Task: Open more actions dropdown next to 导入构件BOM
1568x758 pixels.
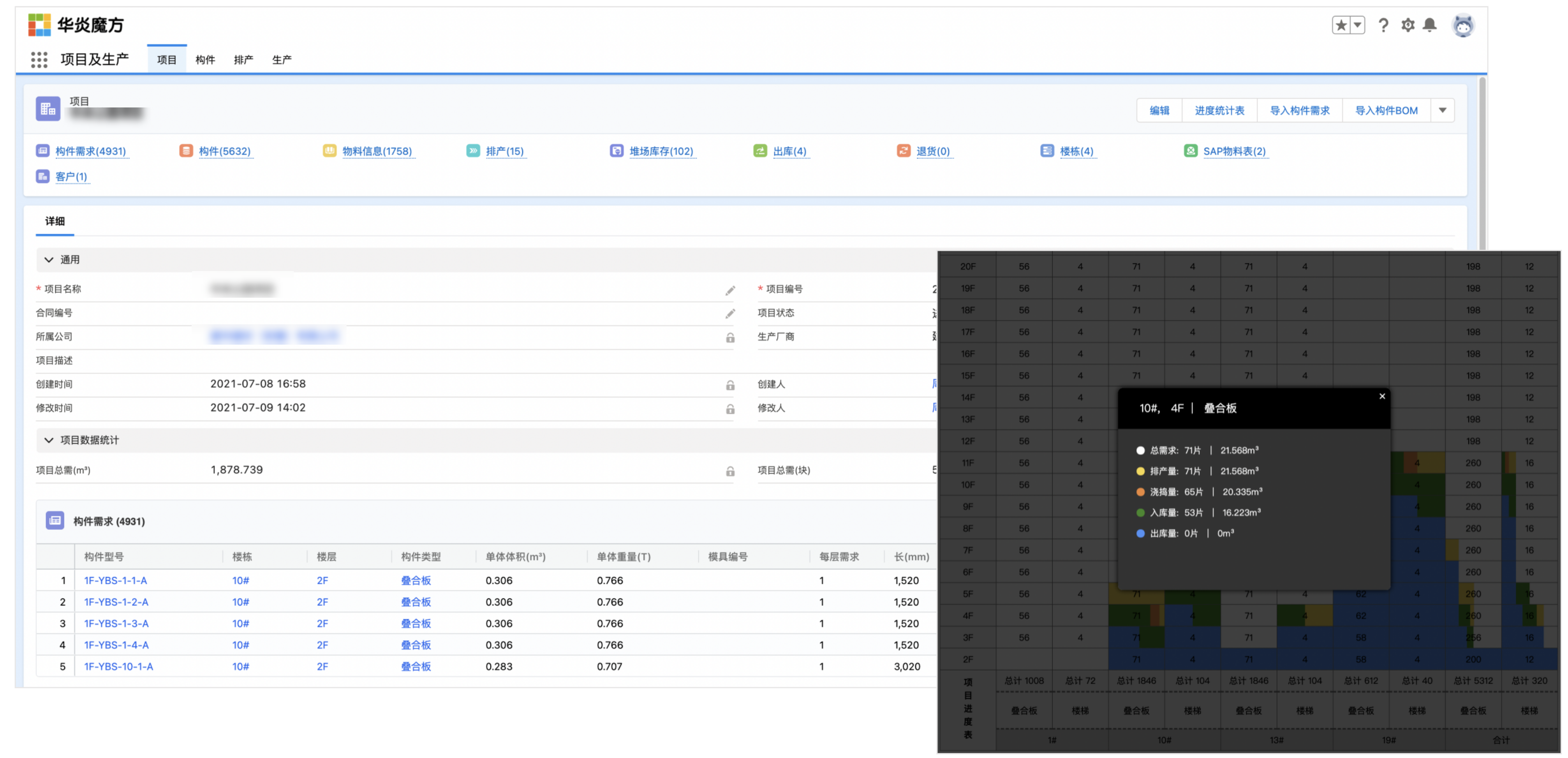Action: [x=1443, y=110]
